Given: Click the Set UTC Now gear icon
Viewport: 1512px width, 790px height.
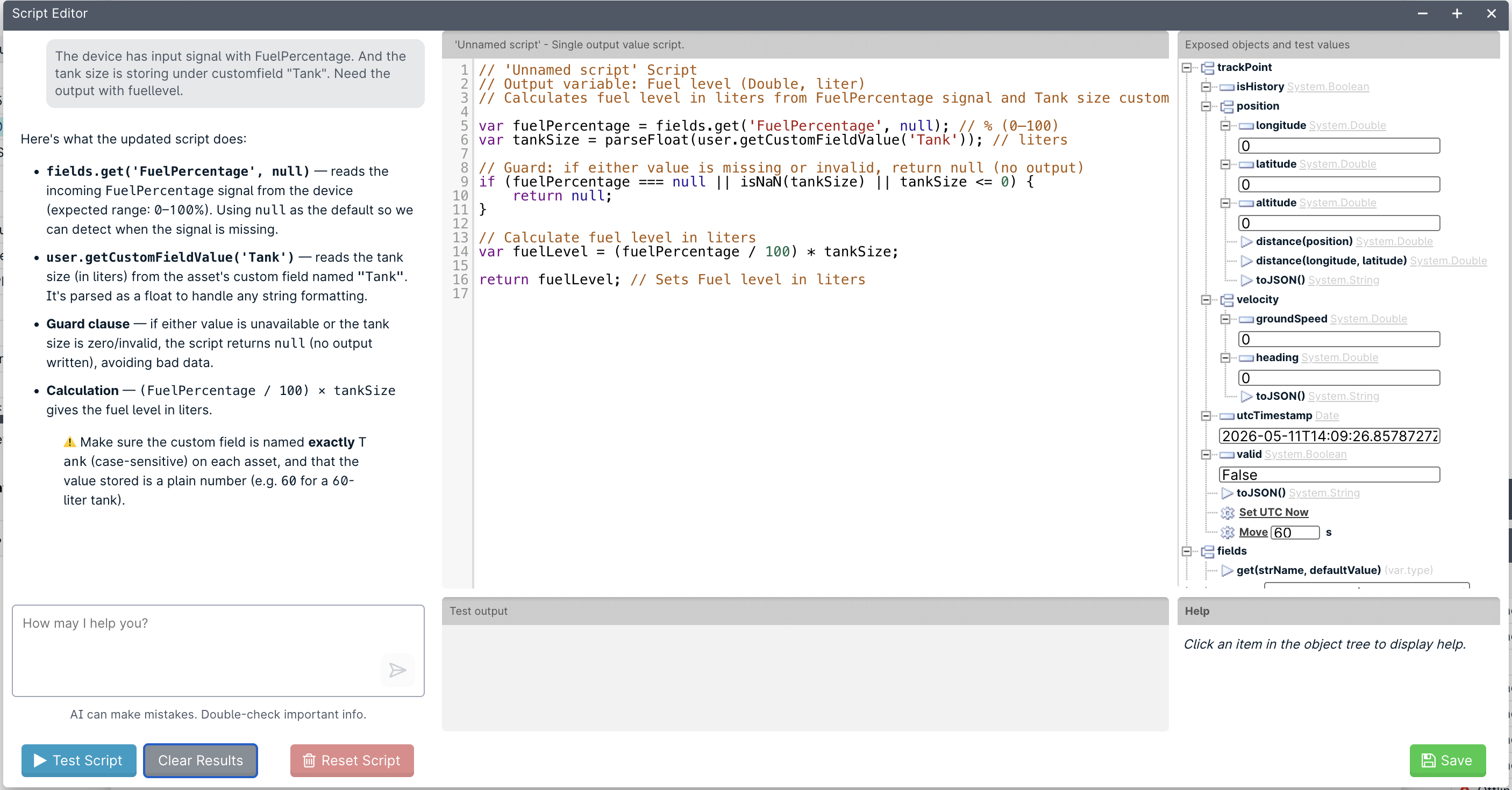Looking at the screenshot, I should (1228, 513).
